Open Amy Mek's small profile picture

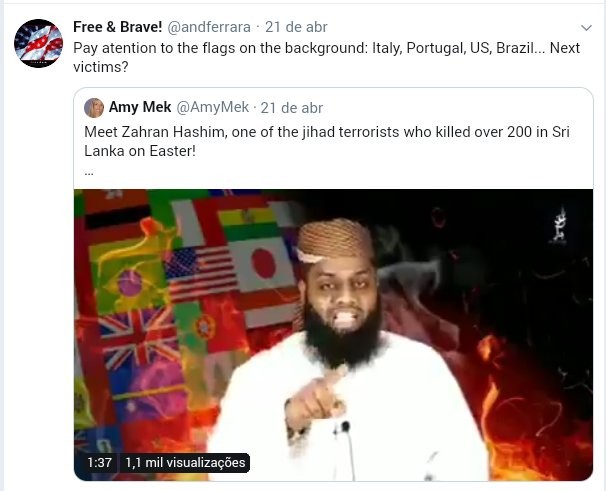94,108
